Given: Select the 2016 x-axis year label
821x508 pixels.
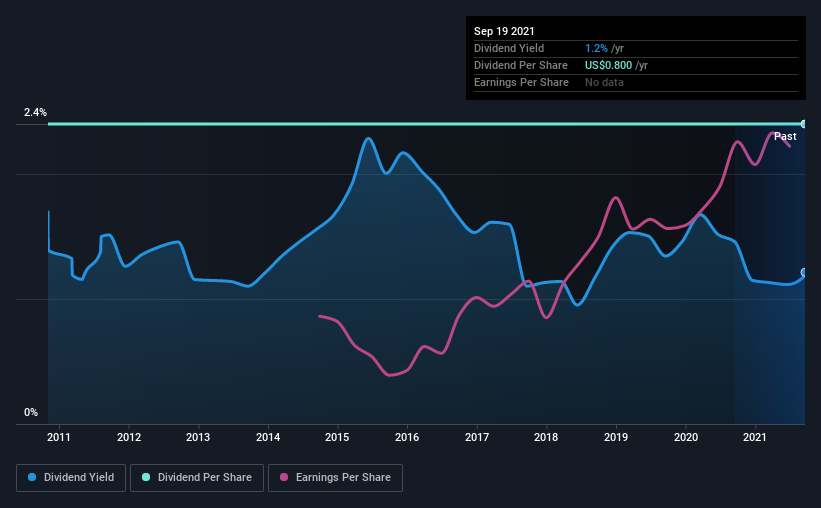Looking at the screenshot, I should [407, 438].
